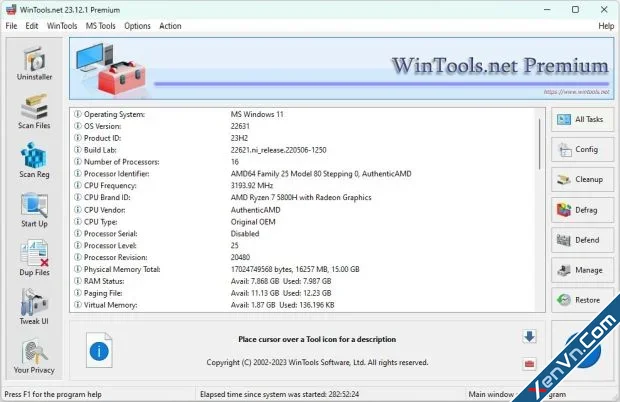Click the elapsed time status bar text
The height and width of the screenshot is (402, 620).
[280, 394]
